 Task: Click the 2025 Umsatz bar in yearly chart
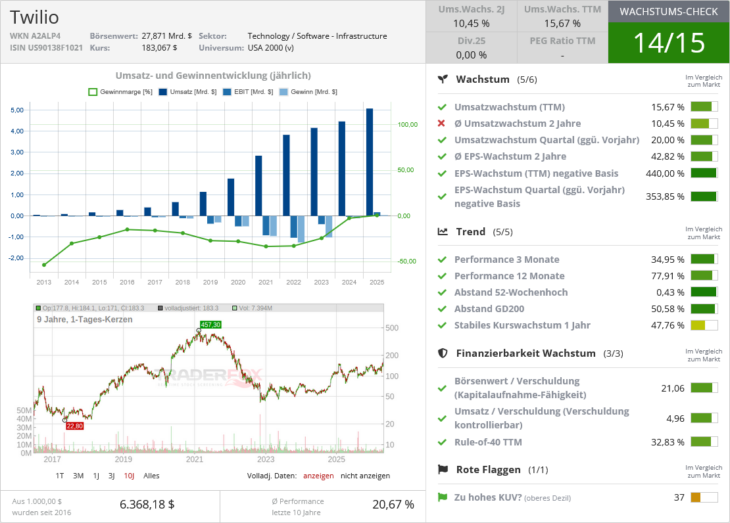[x=370, y=162]
